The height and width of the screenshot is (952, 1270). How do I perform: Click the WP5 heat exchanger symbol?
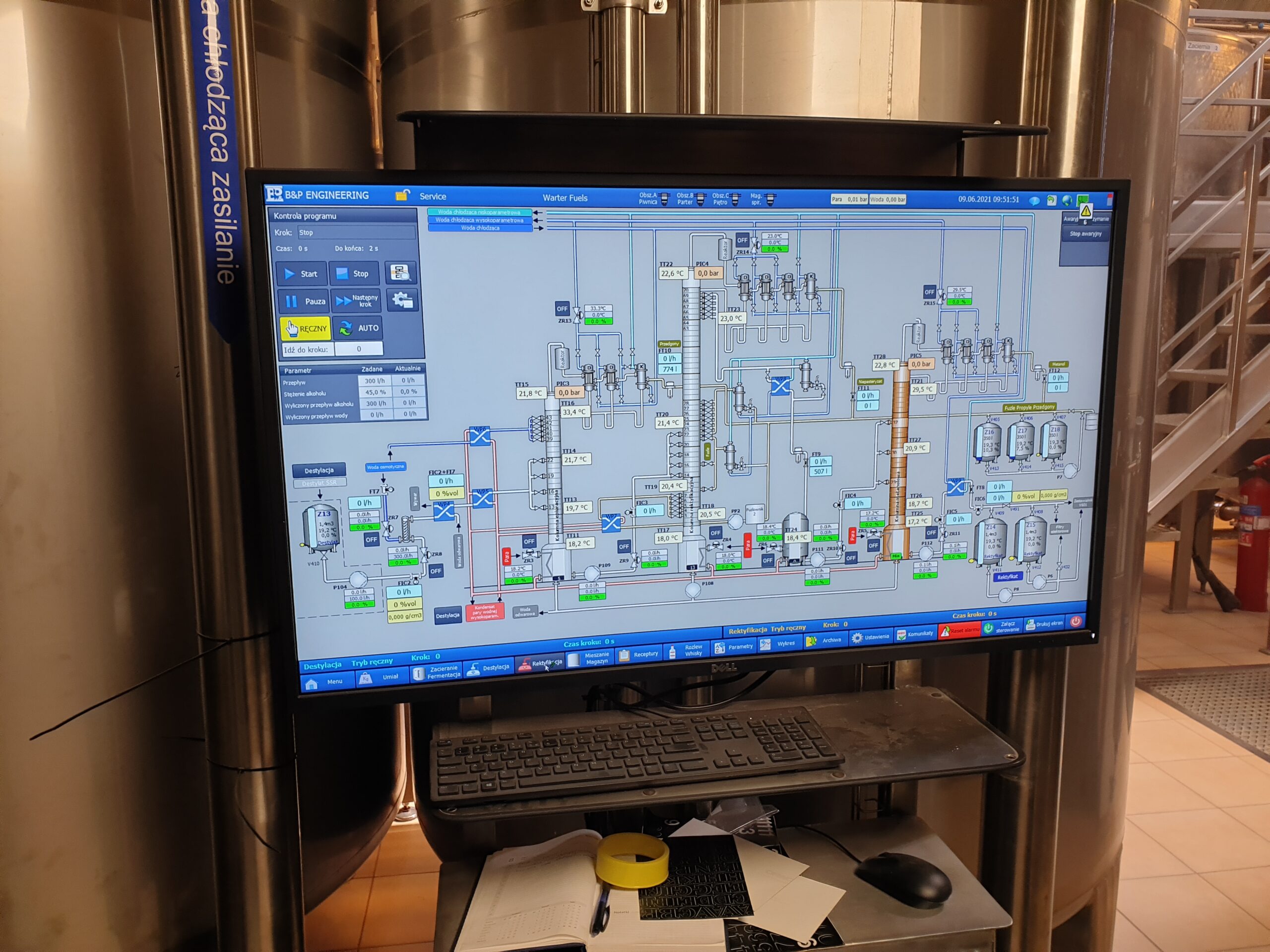point(482,498)
